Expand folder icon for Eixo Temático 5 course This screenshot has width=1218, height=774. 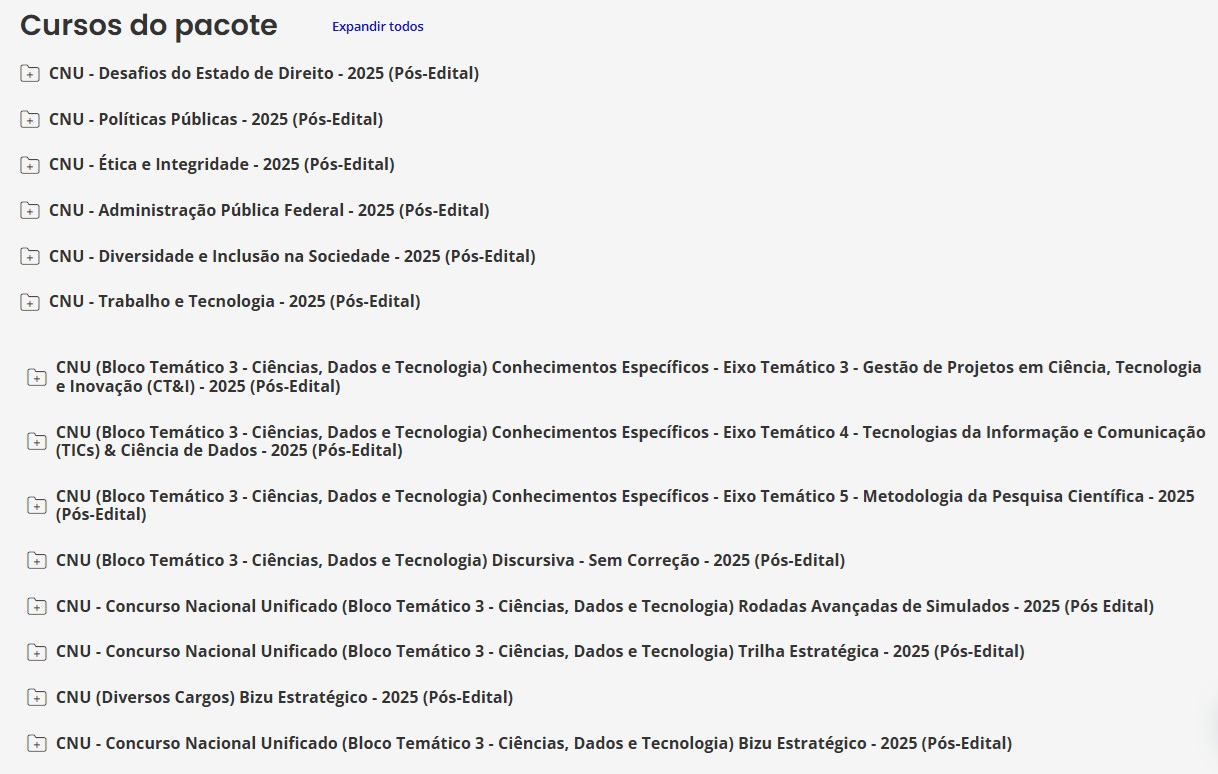point(37,505)
